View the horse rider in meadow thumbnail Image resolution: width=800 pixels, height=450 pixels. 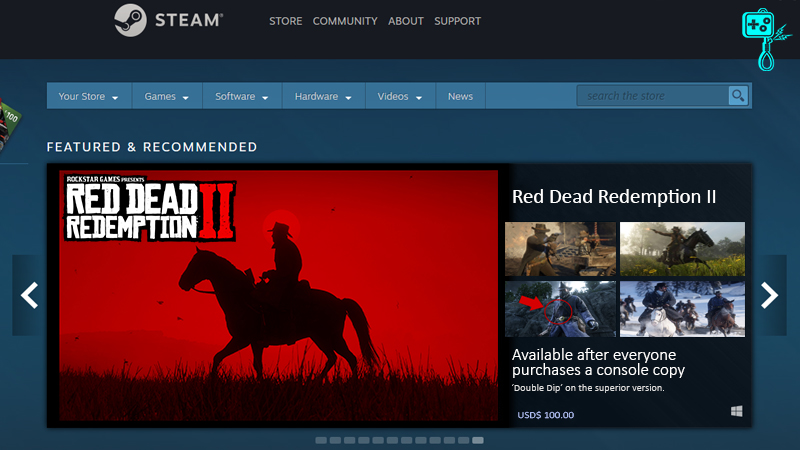pos(682,249)
